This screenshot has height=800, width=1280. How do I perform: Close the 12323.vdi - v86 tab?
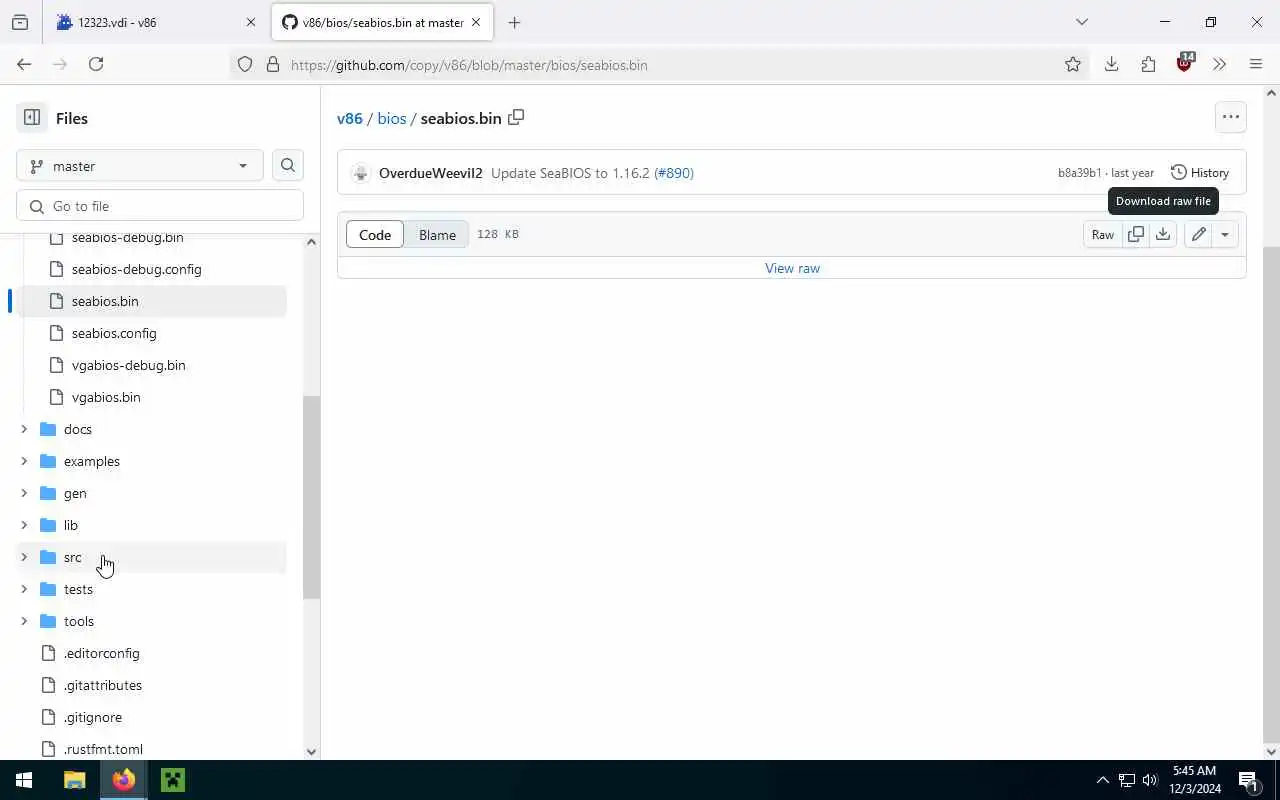[251, 22]
